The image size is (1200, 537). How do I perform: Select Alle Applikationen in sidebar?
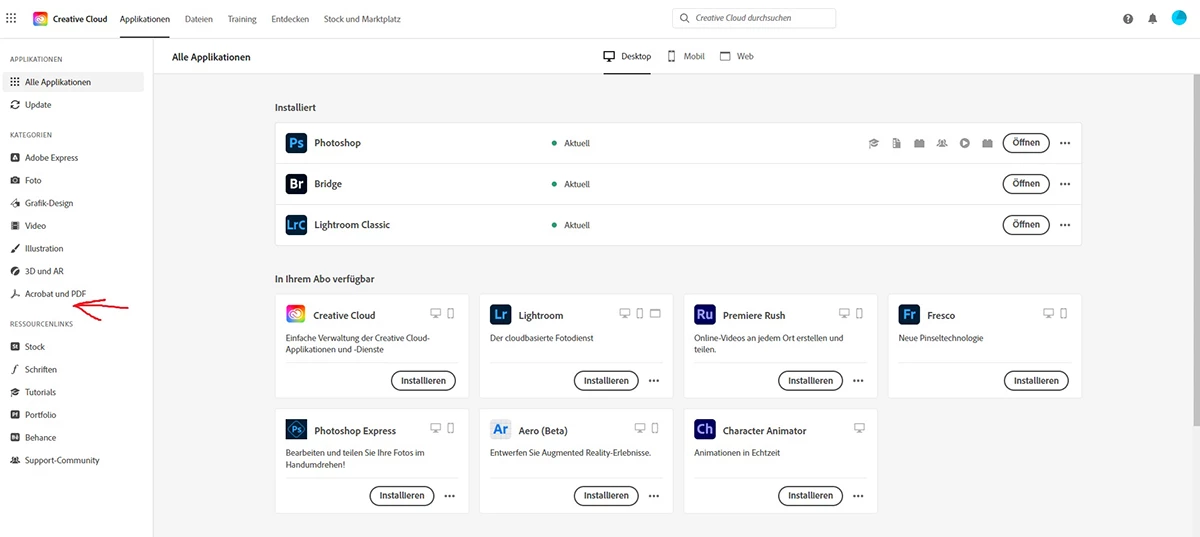click(x=74, y=82)
